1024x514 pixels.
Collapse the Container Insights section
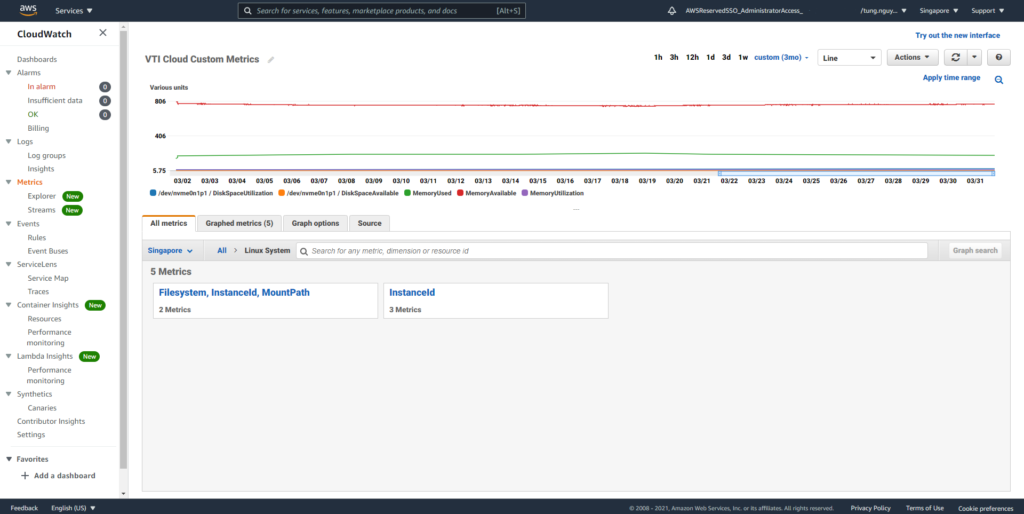tap(8, 305)
